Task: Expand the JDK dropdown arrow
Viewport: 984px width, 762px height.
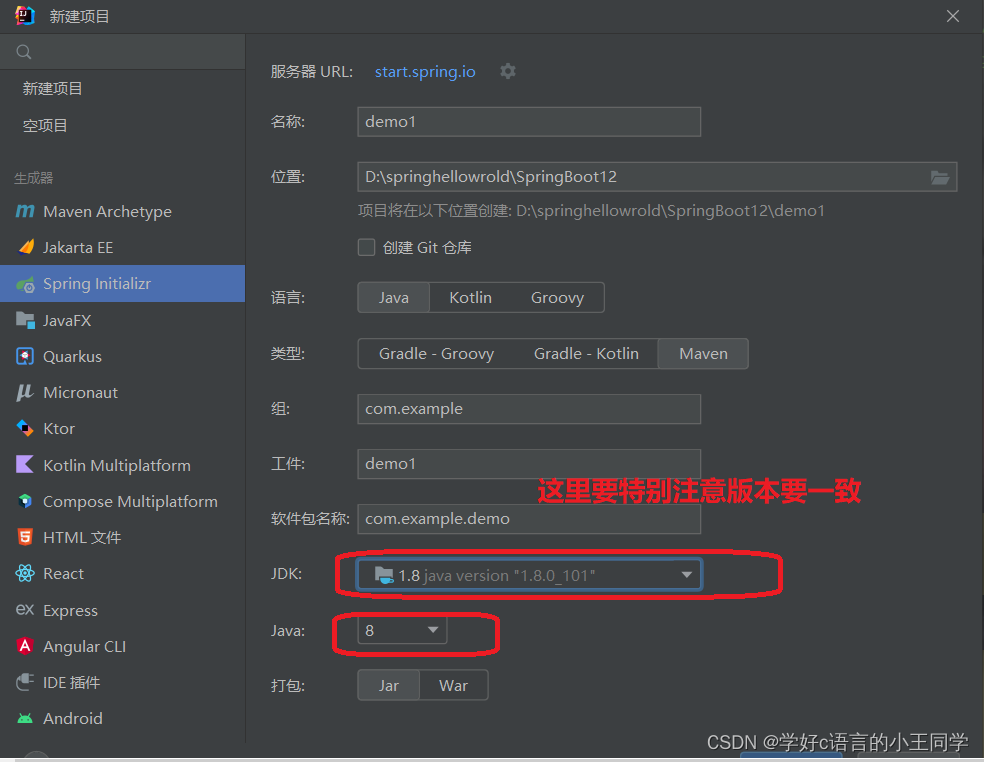Action: (687, 575)
